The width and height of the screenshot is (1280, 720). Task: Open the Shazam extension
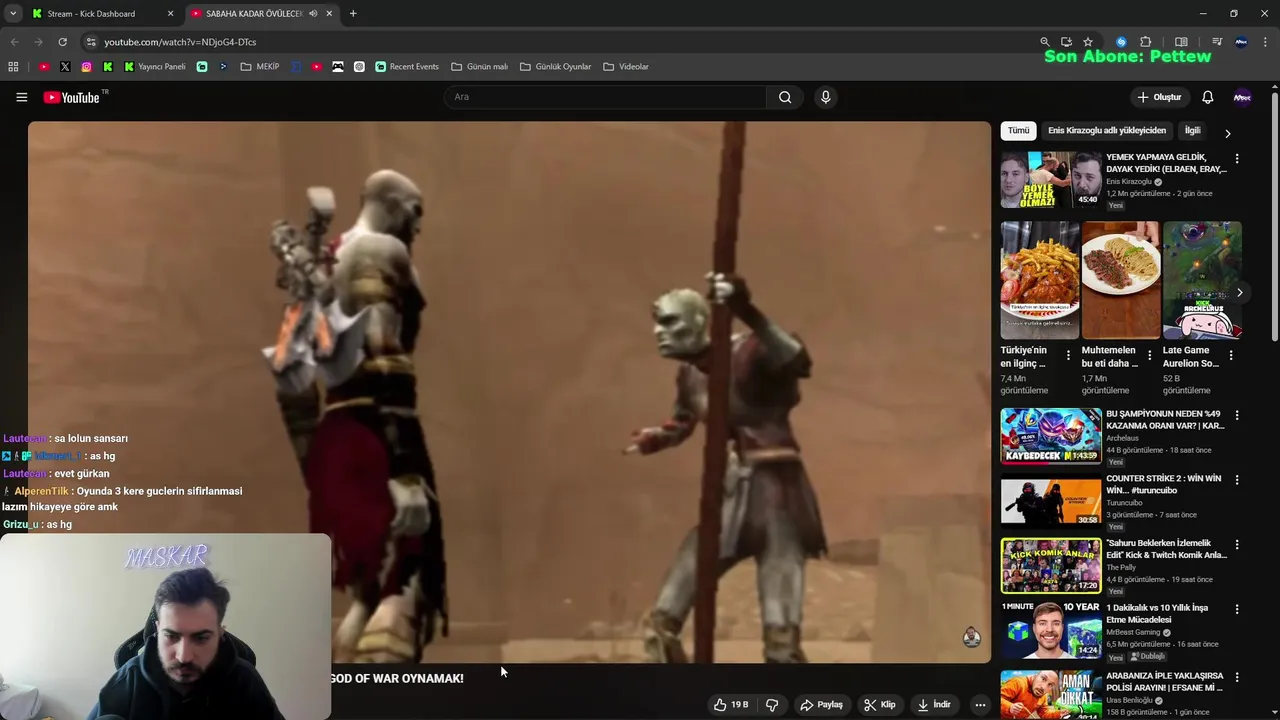1121,42
